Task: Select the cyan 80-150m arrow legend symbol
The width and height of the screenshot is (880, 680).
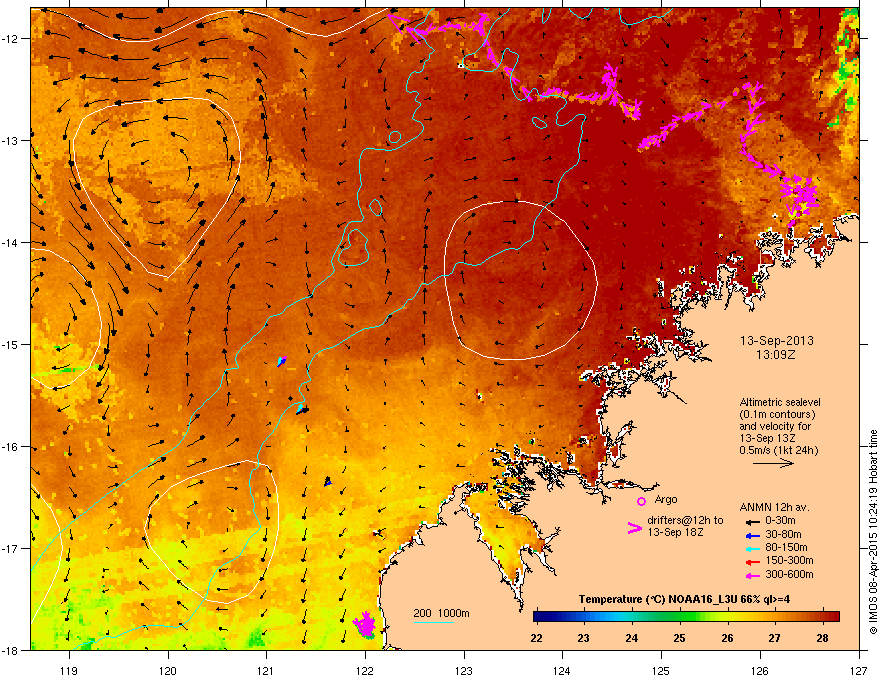Action: pos(752,548)
